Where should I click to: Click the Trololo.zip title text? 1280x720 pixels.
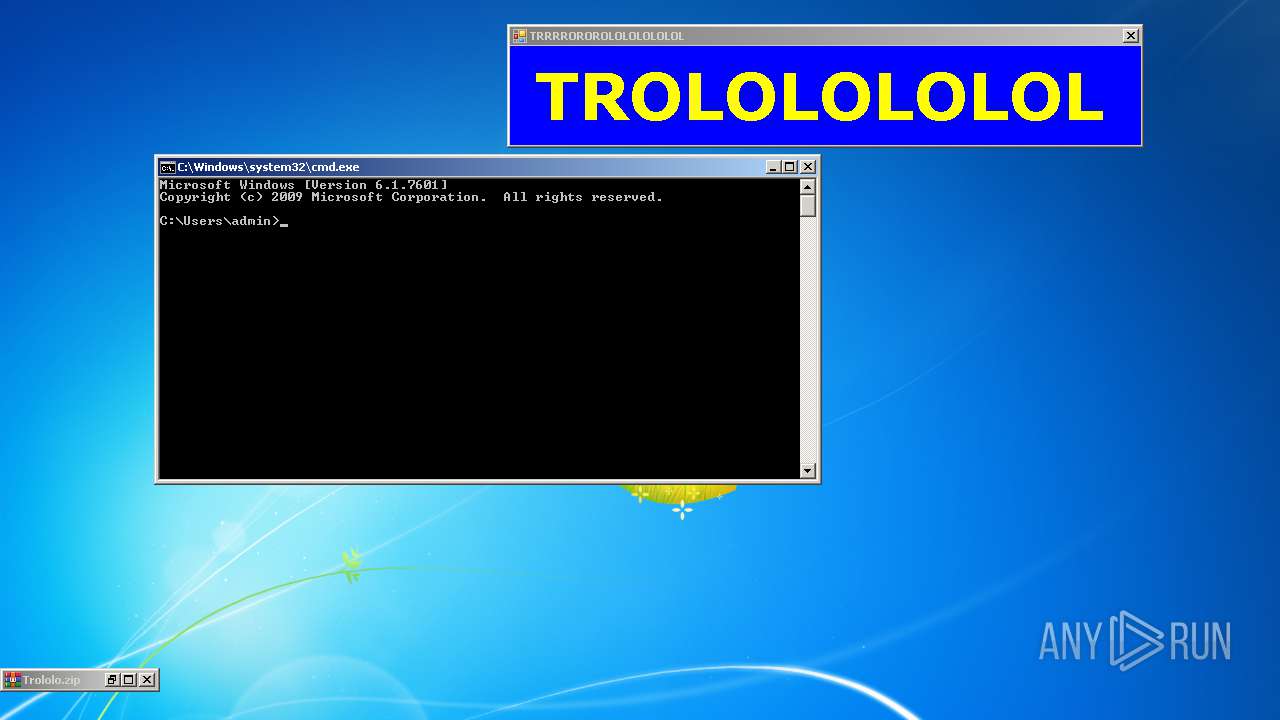coord(51,680)
